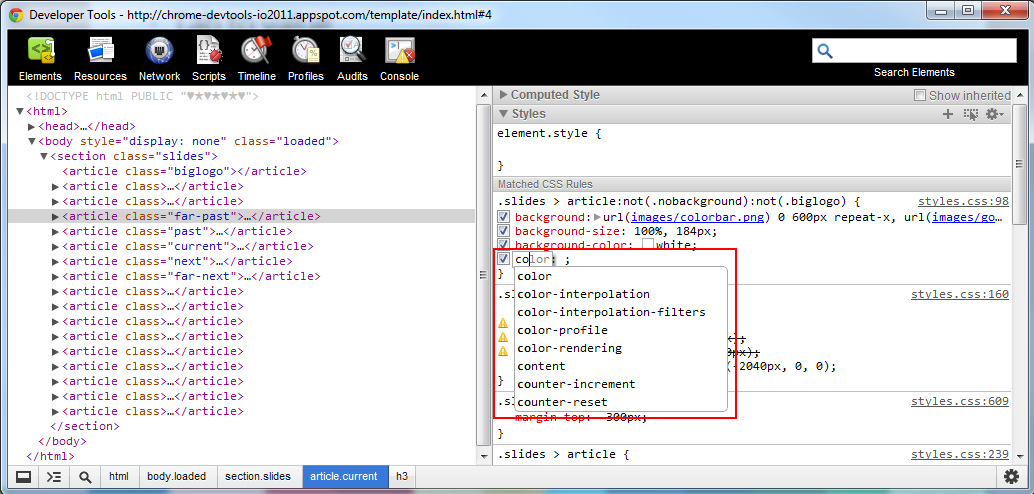Add new style rule with plus icon

(x=948, y=114)
